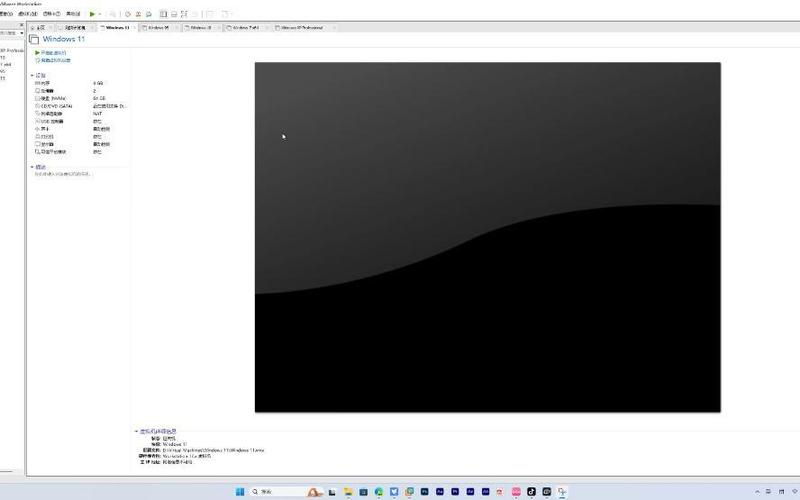This screenshot has width=800, height=500.
Task: Select the Windows 11 tab
Action: 116,28
